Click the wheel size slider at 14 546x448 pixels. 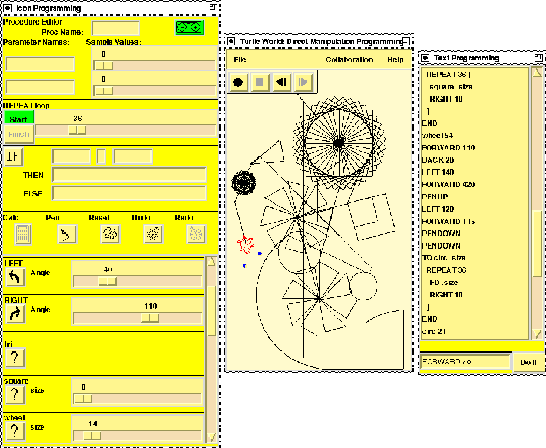click(x=92, y=435)
